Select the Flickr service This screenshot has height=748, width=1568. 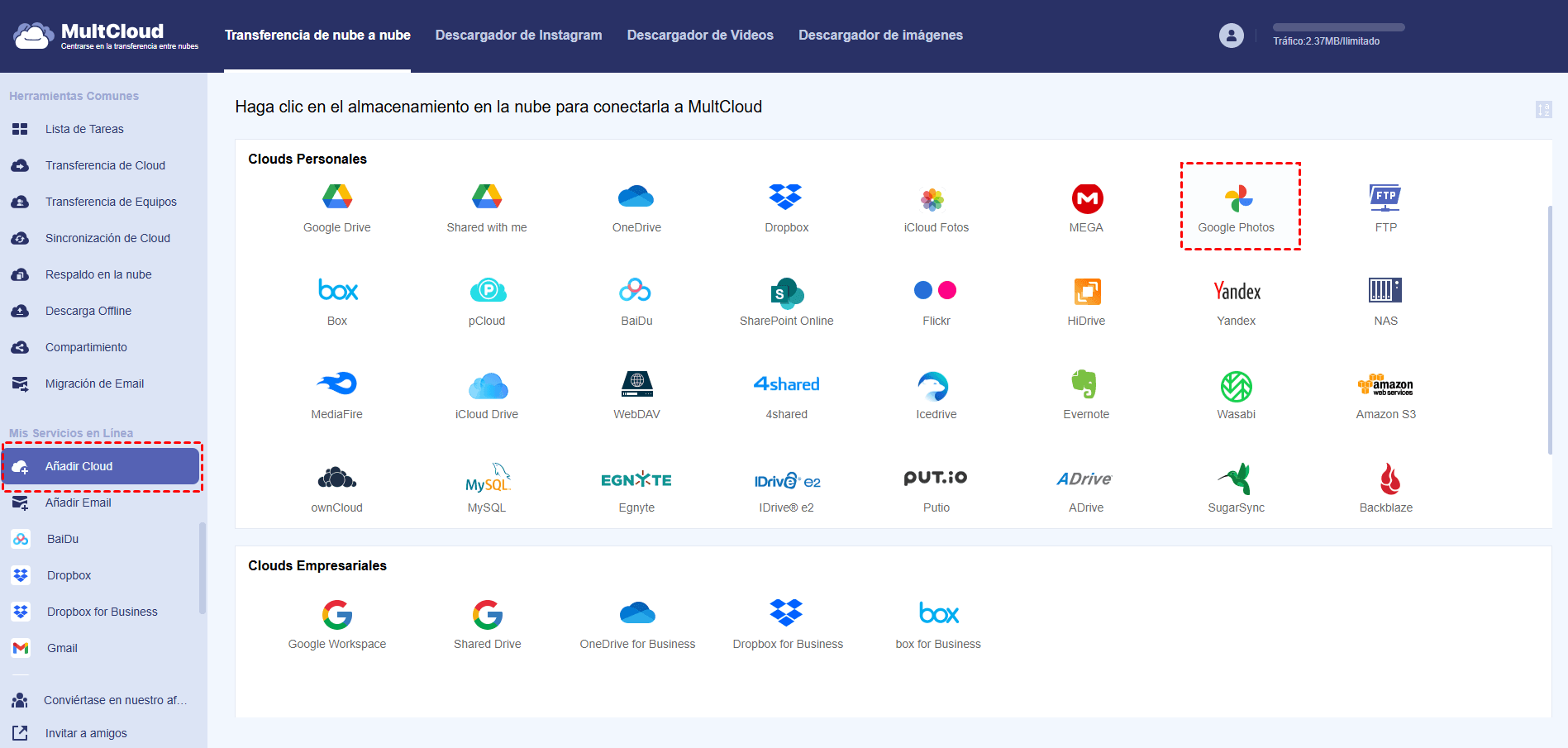pos(937,302)
